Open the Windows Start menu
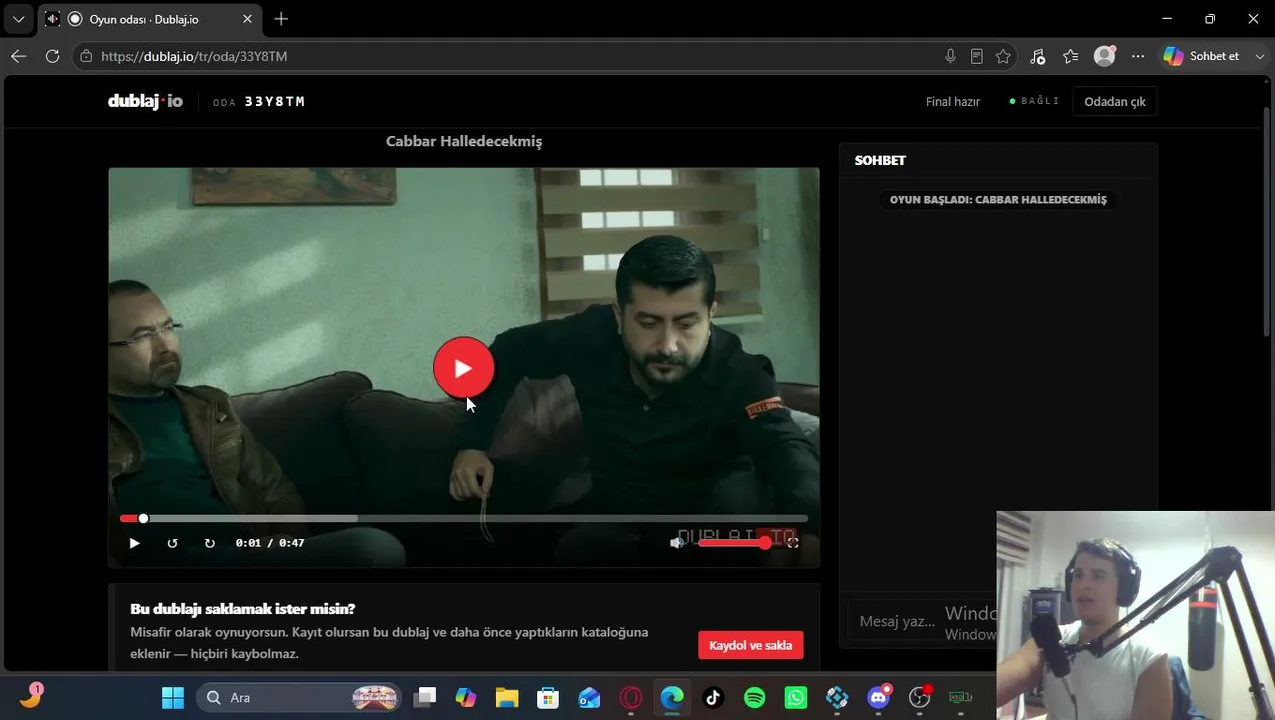 [172, 697]
